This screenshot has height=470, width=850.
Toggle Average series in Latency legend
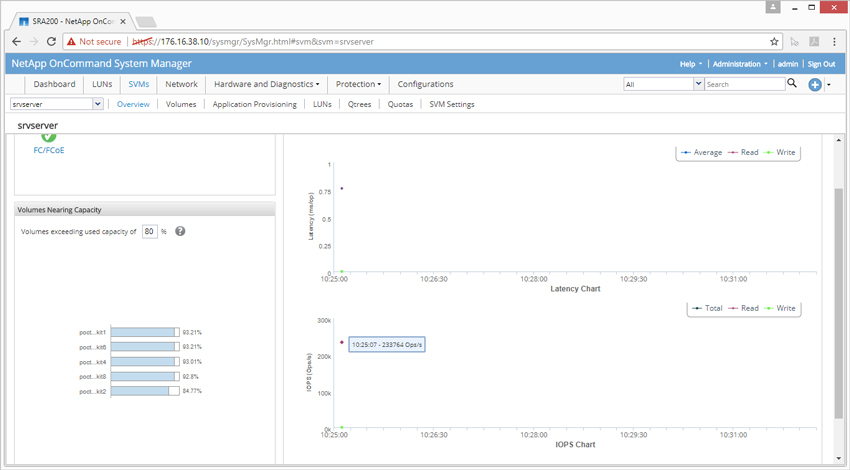pyautogui.click(x=701, y=152)
